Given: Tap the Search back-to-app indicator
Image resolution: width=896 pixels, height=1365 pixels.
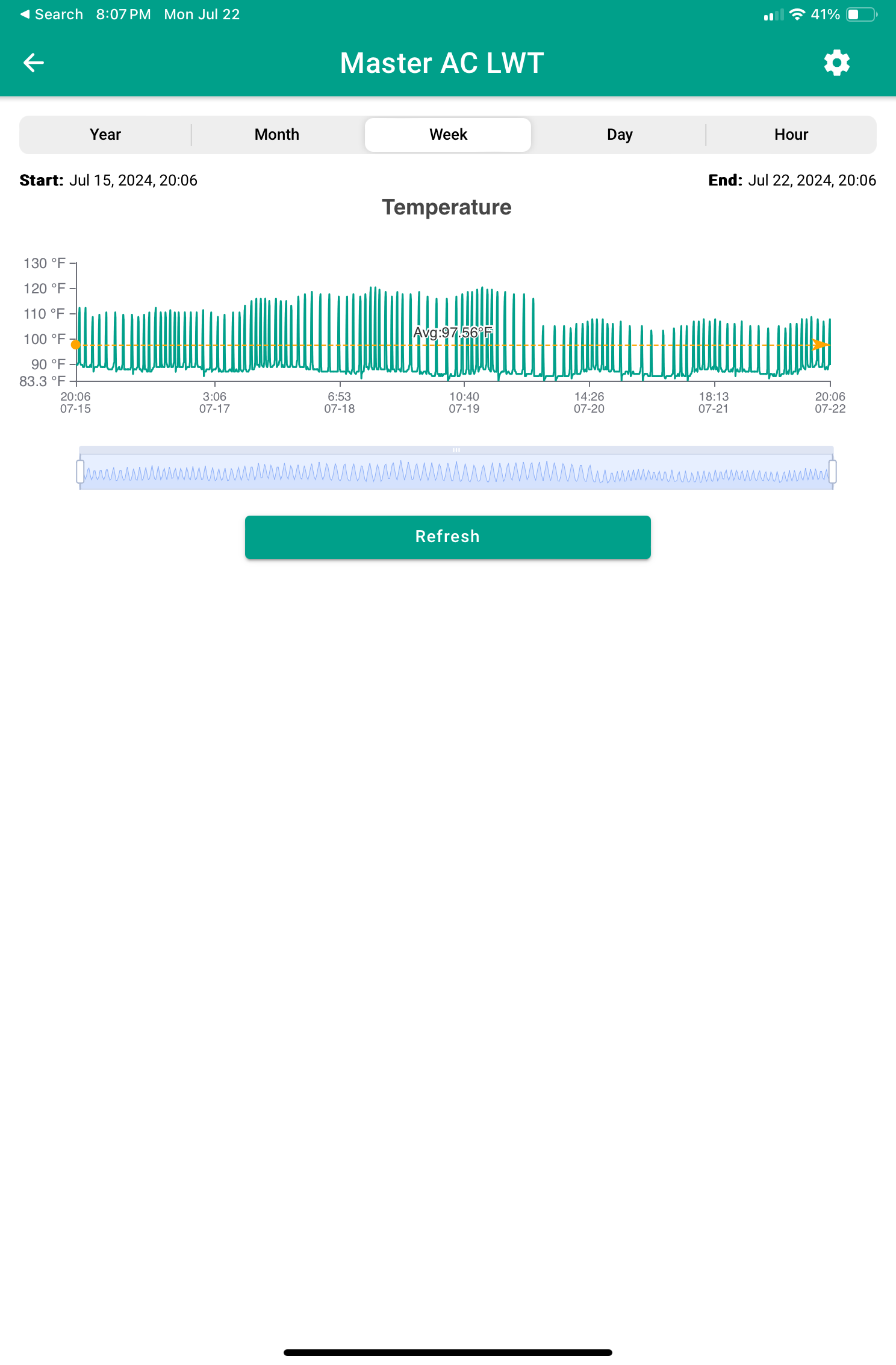Looking at the screenshot, I should coord(52,14).
